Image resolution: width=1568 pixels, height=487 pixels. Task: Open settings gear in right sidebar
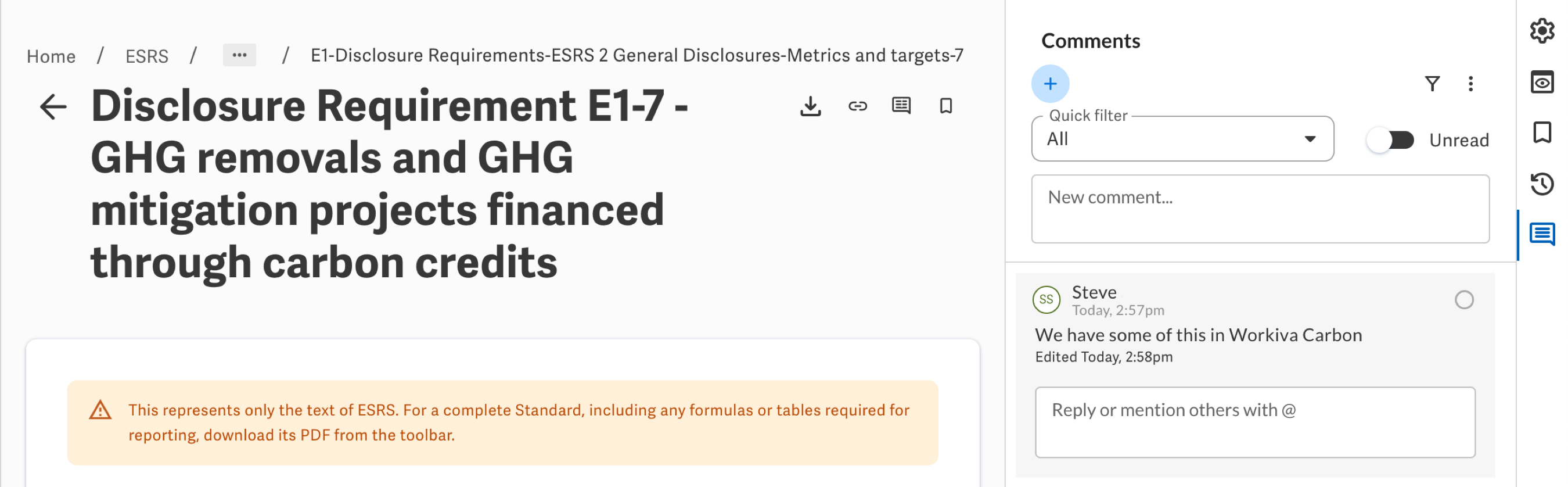click(1542, 30)
